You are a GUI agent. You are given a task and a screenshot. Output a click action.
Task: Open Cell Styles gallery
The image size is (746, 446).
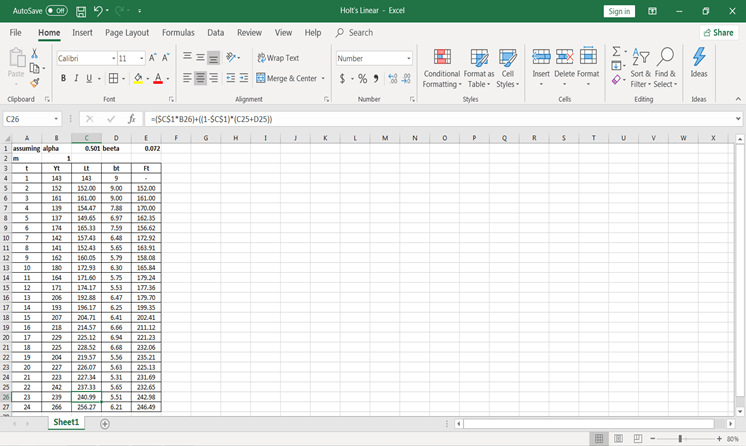508,68
